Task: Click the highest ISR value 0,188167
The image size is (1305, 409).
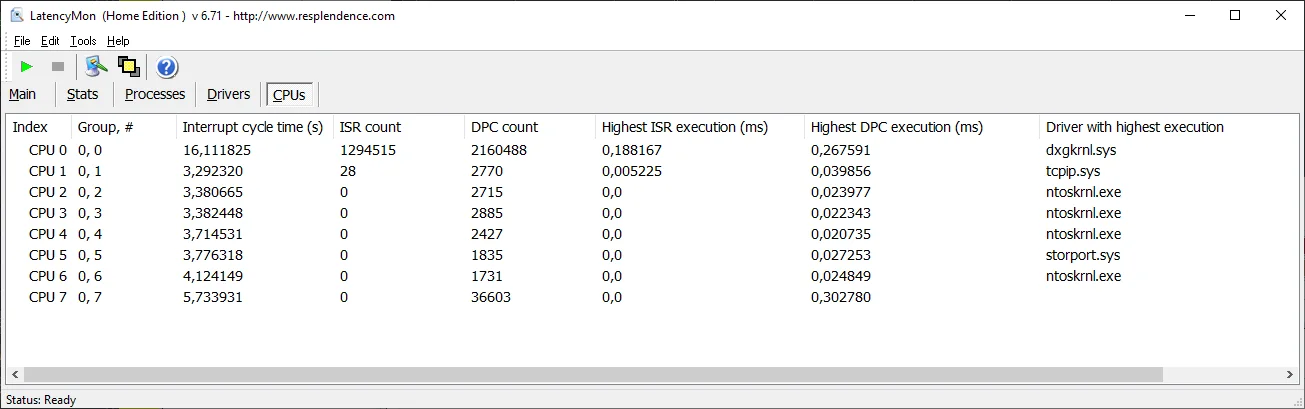Action: 630,150
